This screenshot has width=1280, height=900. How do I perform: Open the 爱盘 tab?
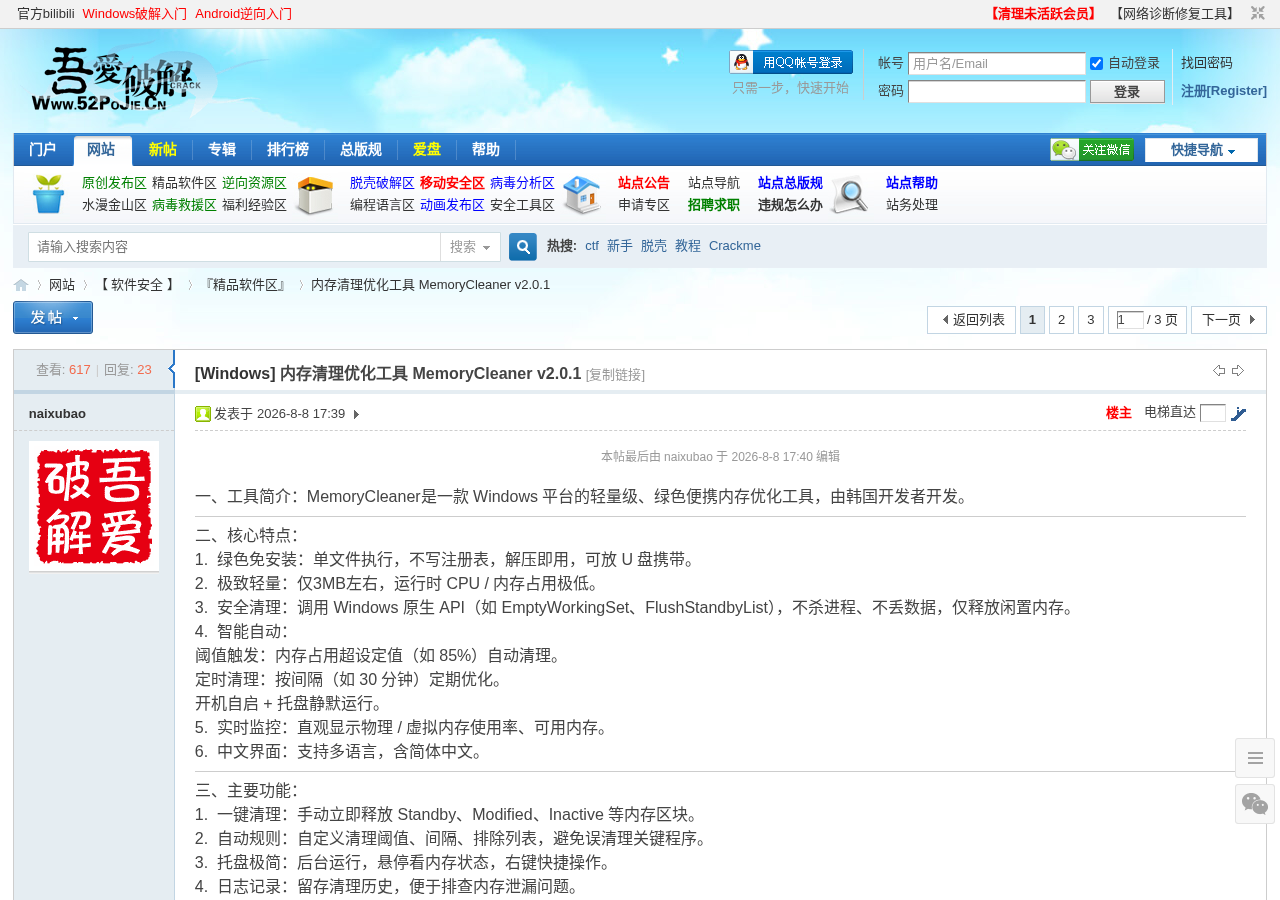[427, 150]
